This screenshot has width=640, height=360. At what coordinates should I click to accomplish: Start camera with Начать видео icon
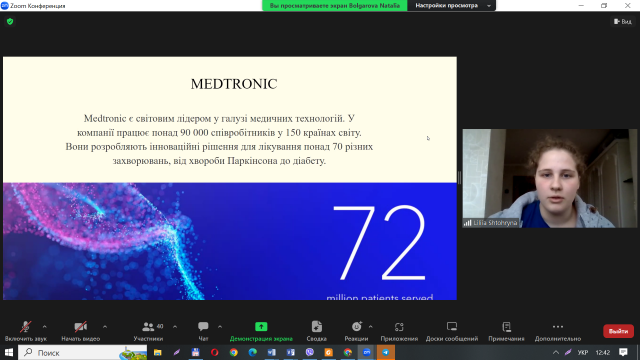pos(80,331)
